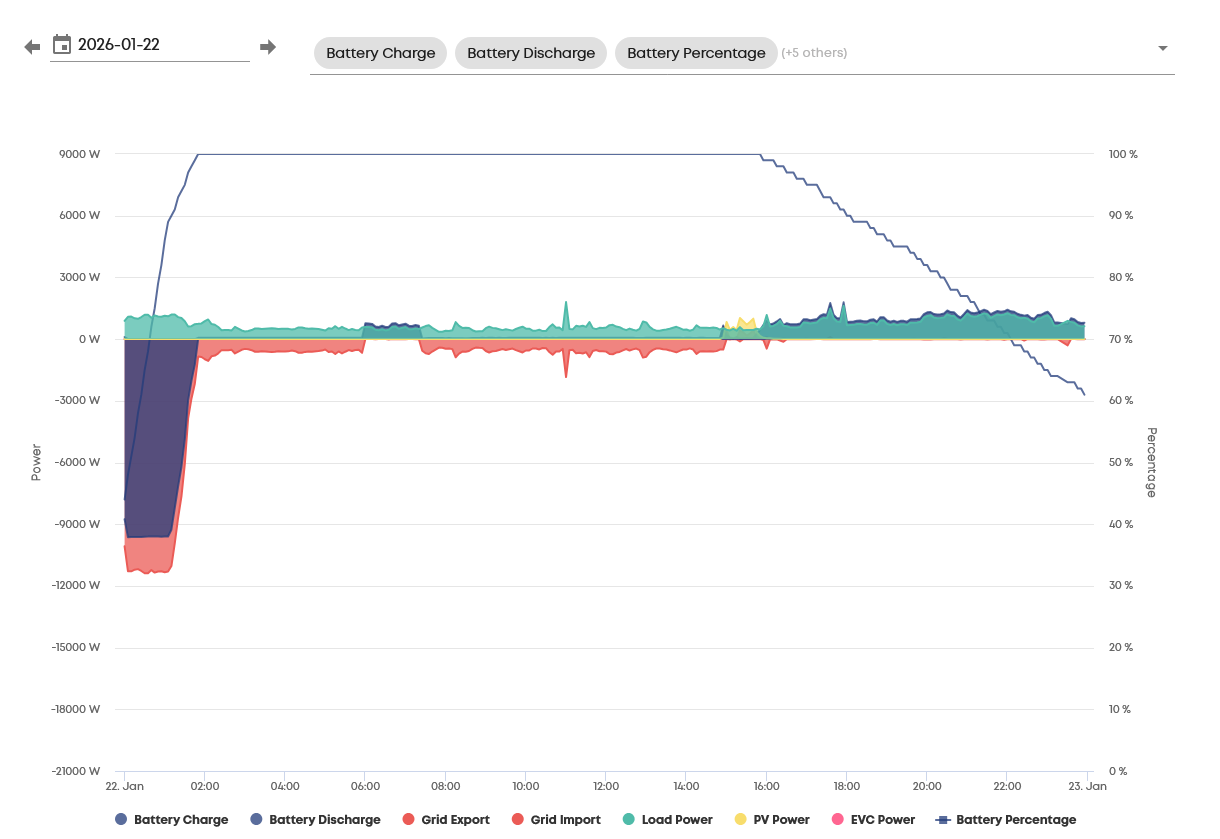Select the Battery Charge chip
Image resolution: width=1220 pixels, height=839 pixels.
380,53
